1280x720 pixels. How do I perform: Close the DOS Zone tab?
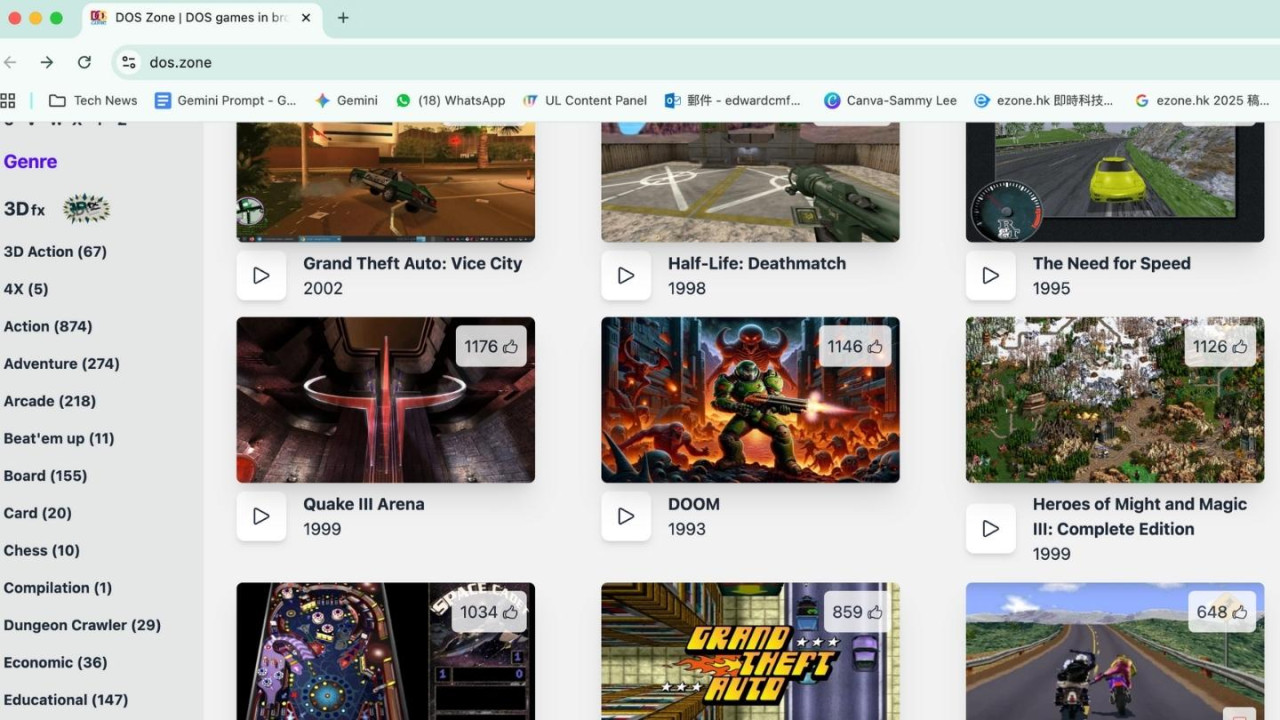click(306, 18)
